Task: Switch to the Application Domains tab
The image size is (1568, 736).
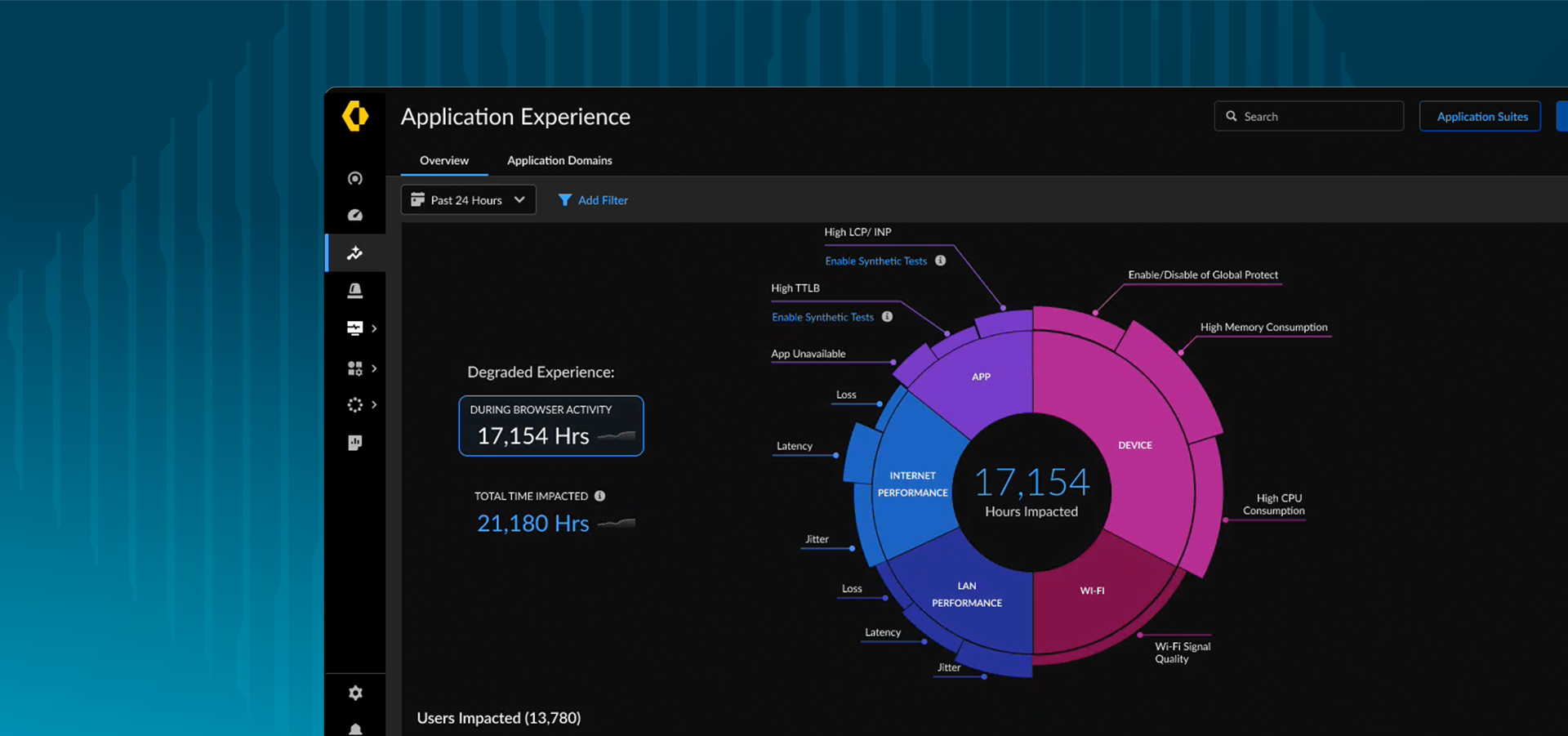Action: [x=559, y=160]
